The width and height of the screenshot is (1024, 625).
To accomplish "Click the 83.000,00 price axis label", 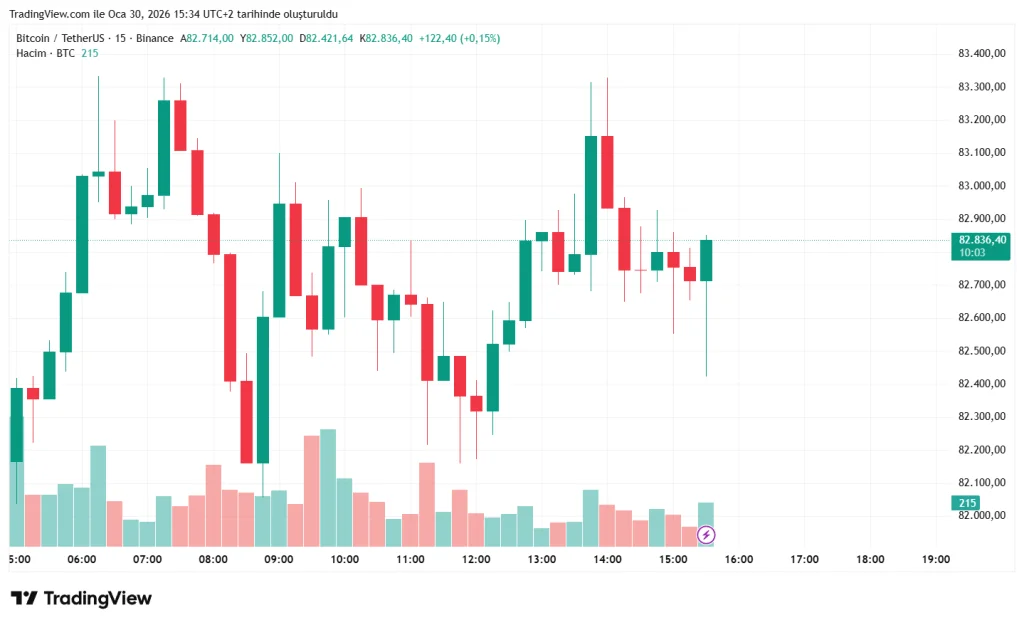I will [x=980, y=186].
